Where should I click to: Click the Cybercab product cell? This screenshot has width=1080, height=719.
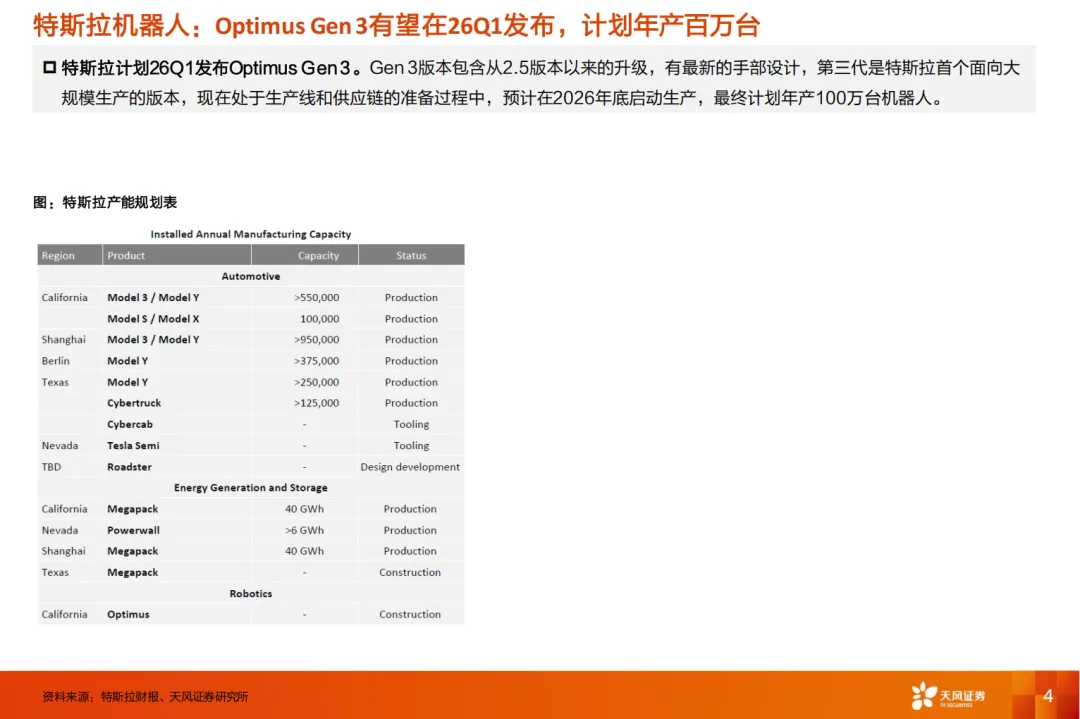pos(129,424)
